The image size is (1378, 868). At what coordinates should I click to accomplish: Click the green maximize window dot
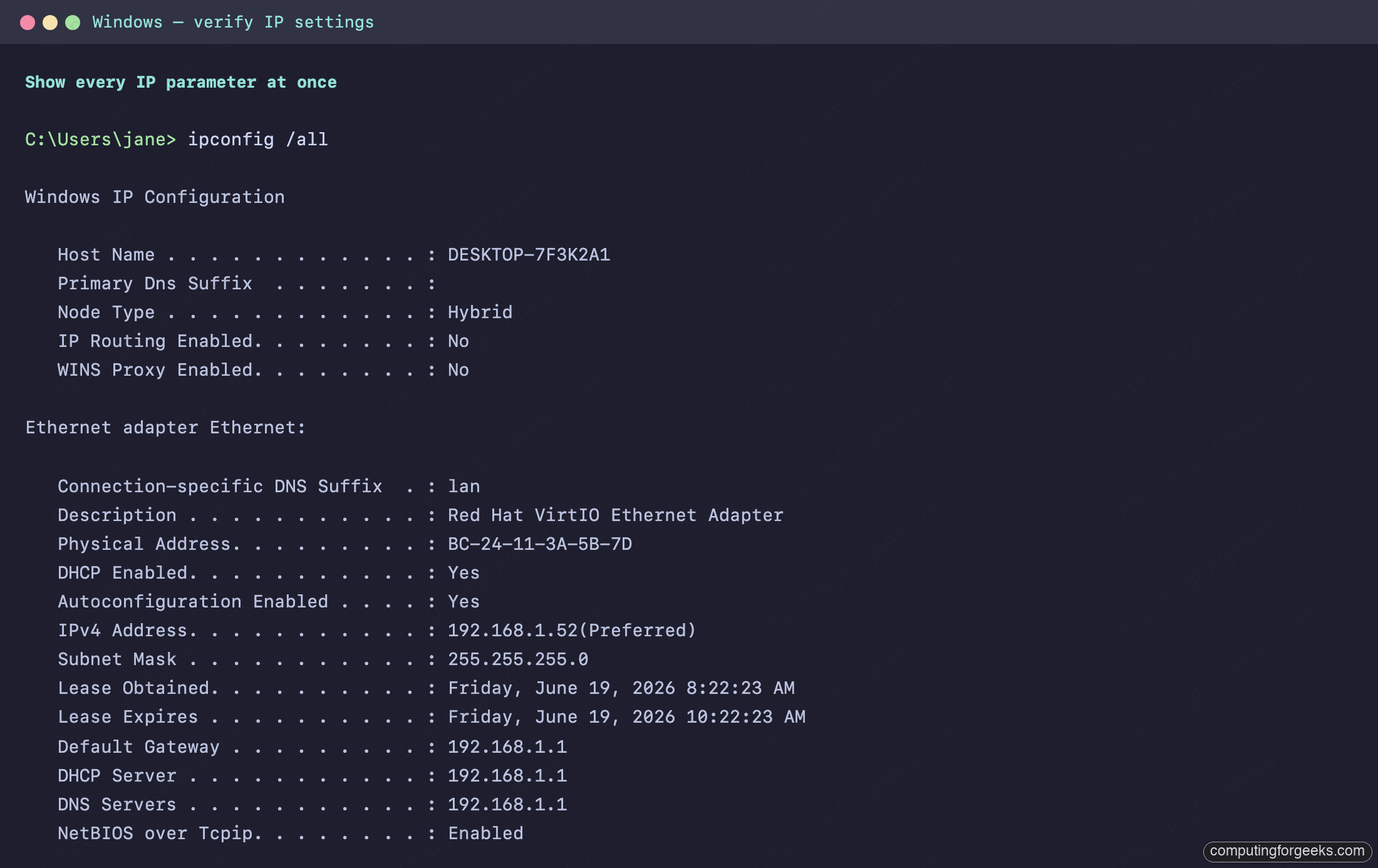(73, 23)
